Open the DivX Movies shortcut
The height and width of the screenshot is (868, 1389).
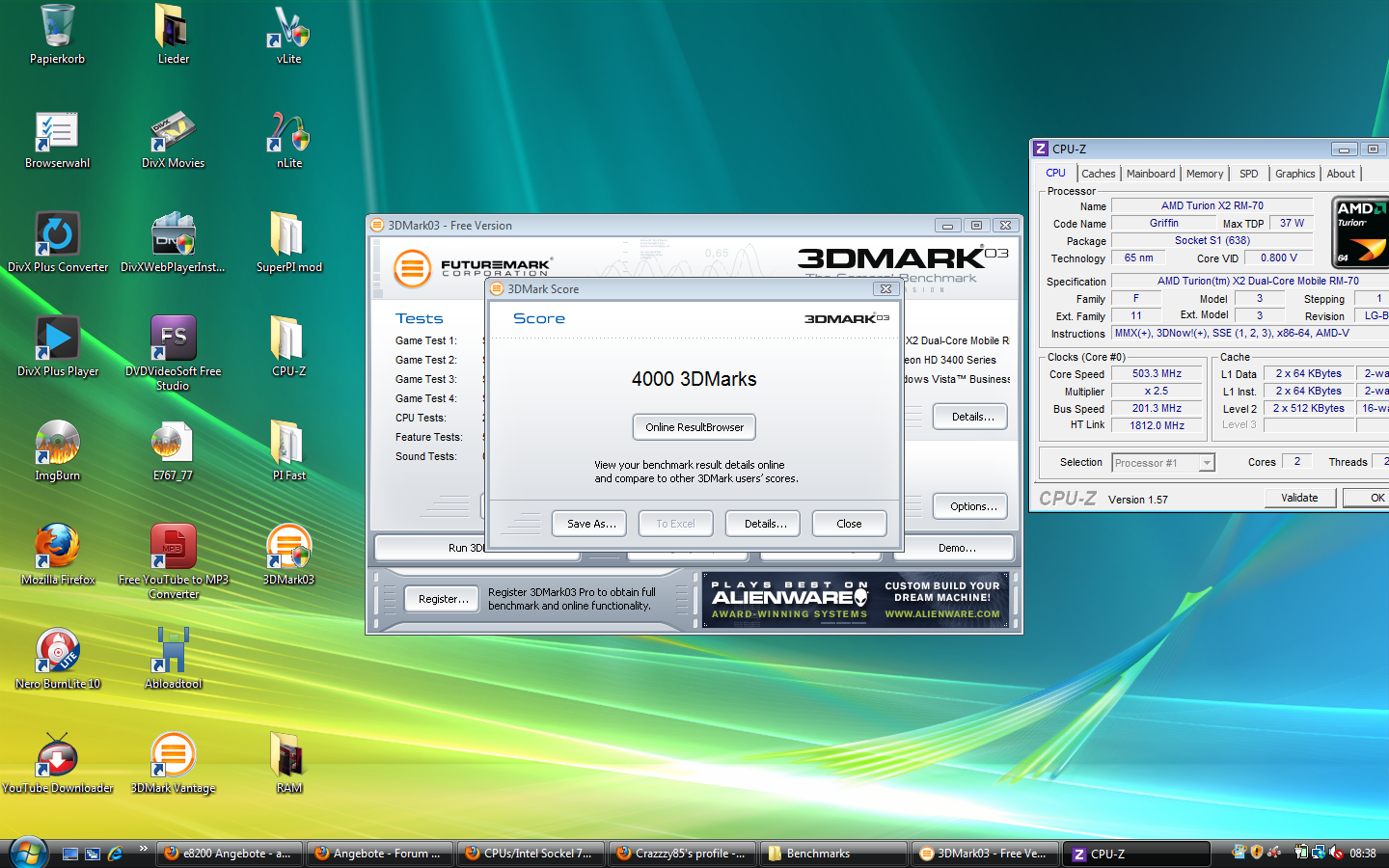point(173,140)
